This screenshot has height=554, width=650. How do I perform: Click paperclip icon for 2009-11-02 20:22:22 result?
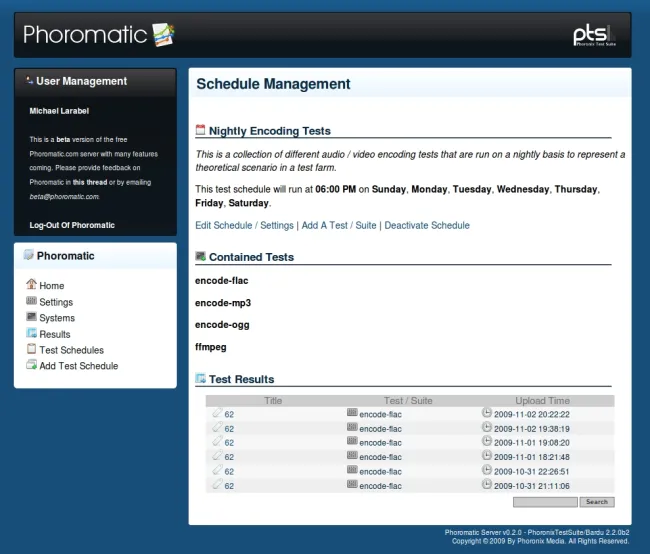217,413
